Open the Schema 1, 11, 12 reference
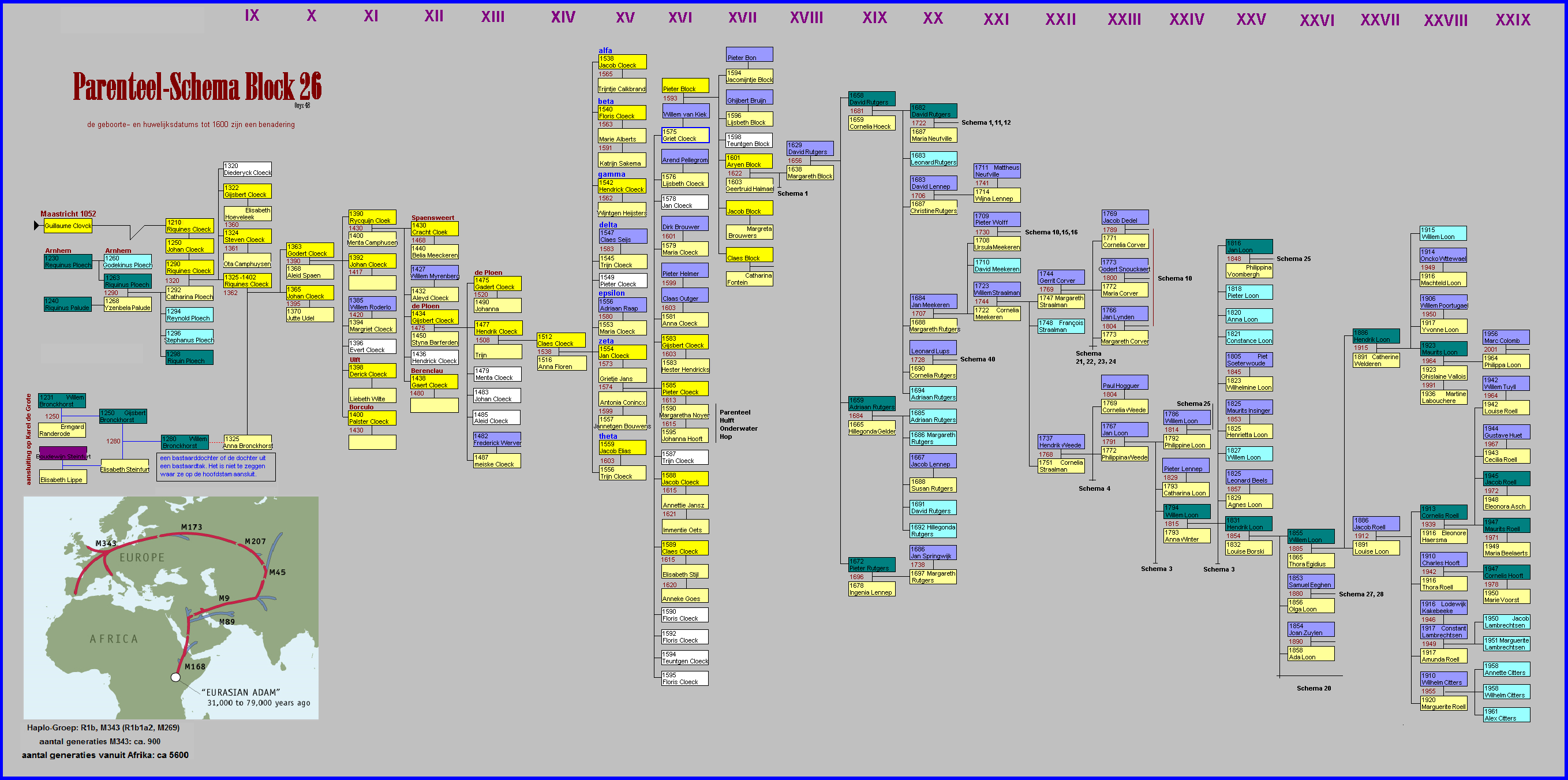This screenshot has height=780, width=1568. click(x=986, y=123)
